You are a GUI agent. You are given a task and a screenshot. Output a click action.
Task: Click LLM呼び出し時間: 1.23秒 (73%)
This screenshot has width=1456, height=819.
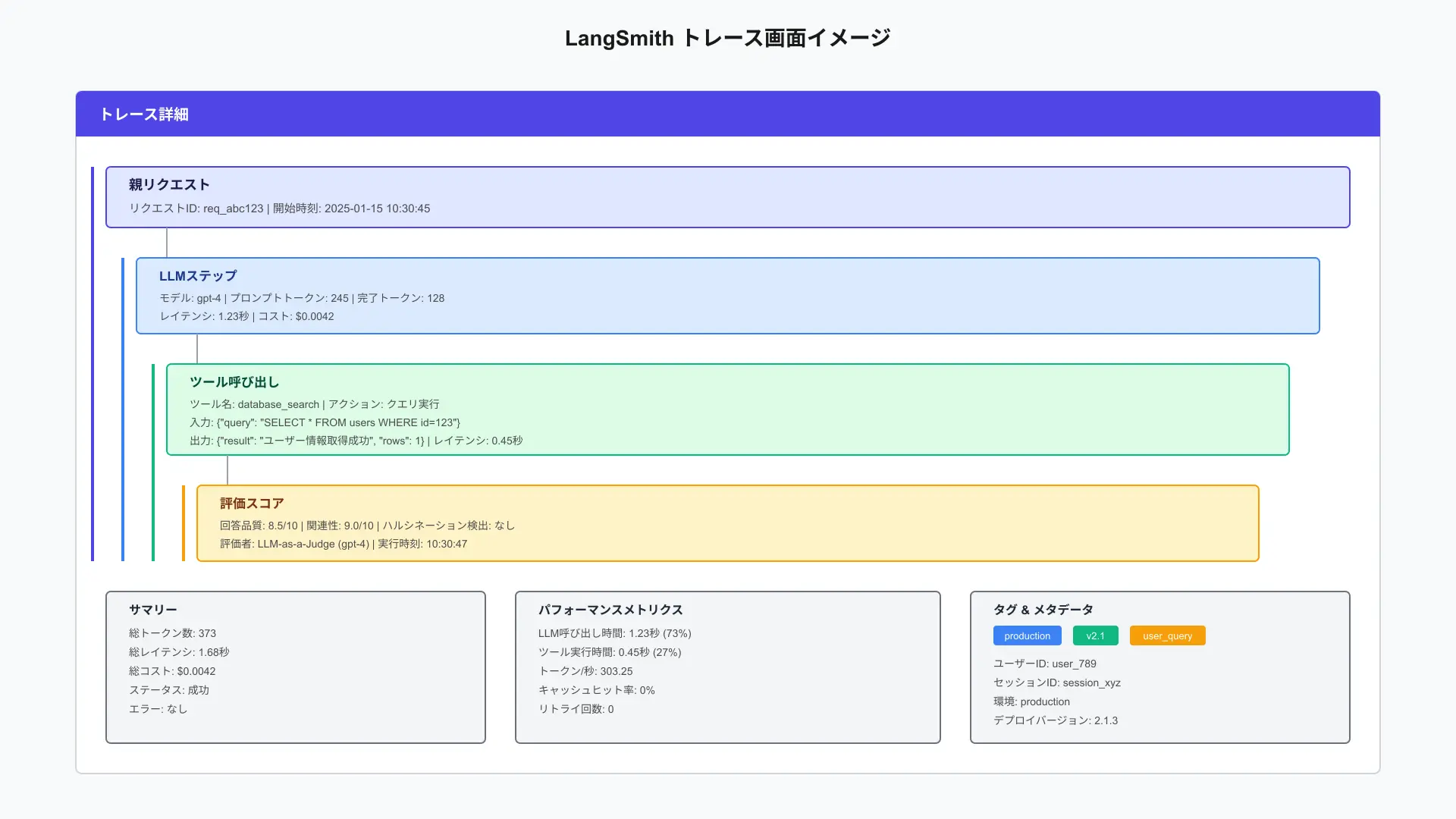tap(615, 633)
